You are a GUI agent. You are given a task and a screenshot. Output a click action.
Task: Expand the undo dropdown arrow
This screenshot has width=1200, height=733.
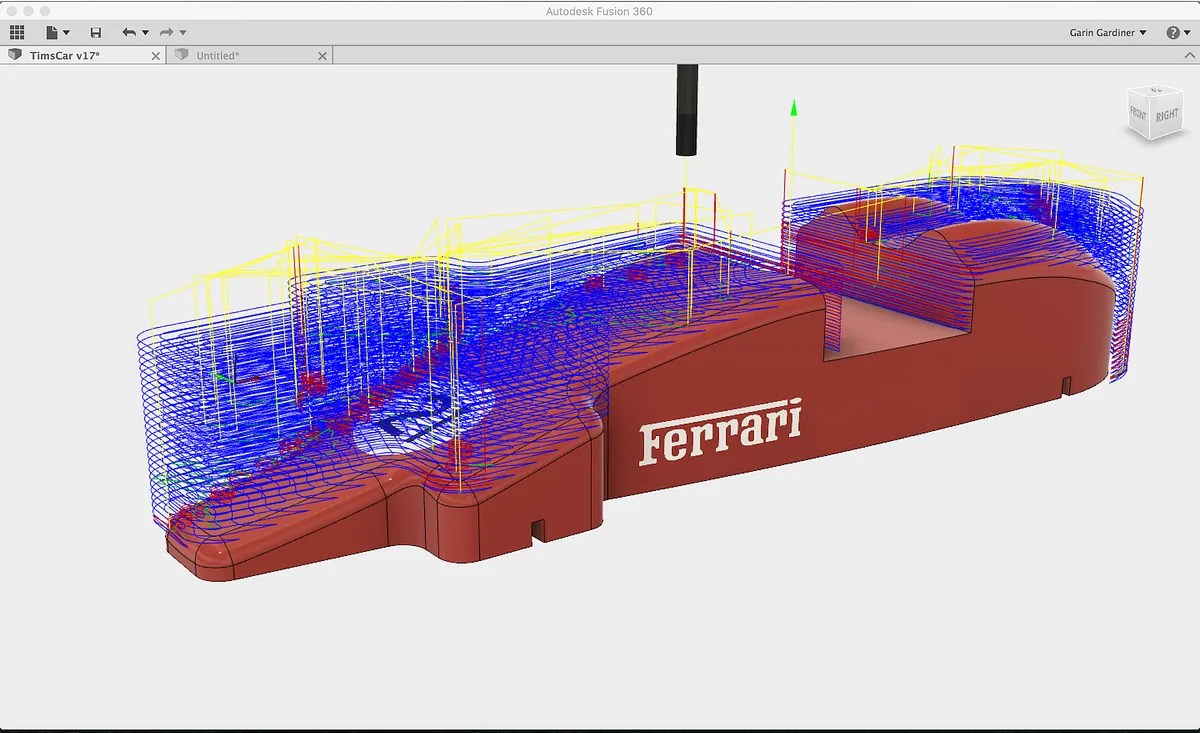coord(145,33)
